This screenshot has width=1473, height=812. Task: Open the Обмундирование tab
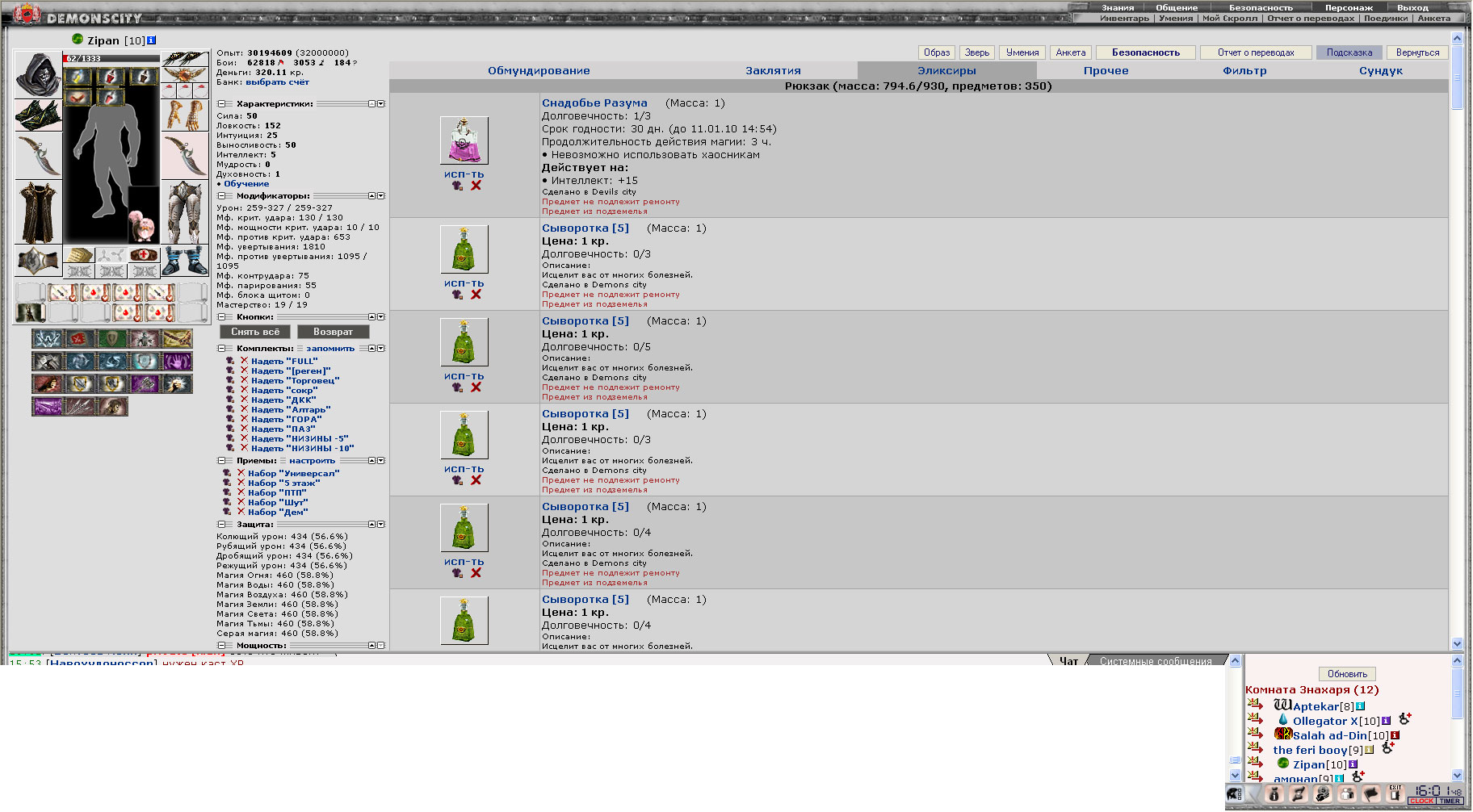[539, 71]
